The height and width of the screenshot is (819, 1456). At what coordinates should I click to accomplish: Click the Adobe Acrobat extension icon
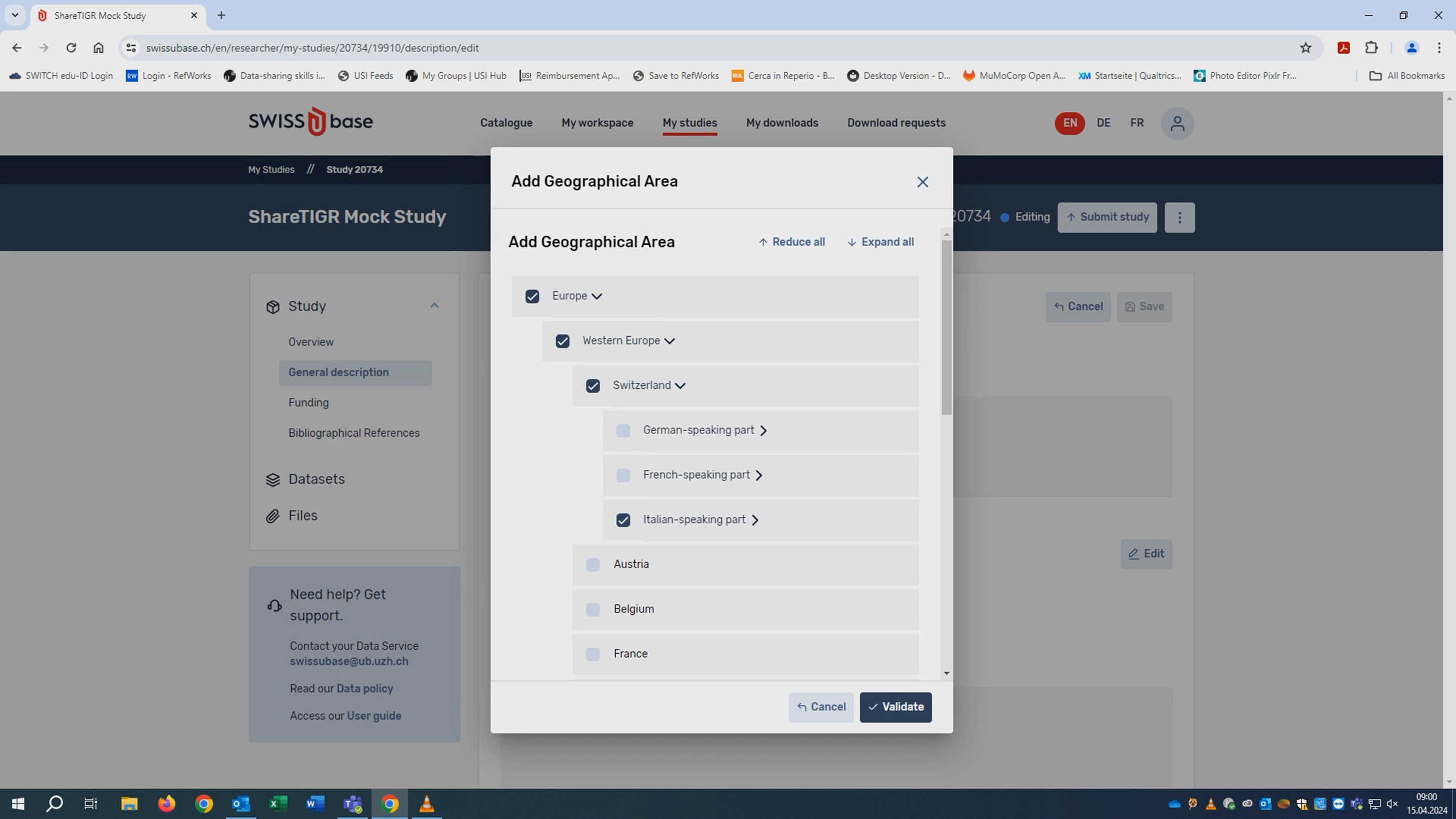[x=1344, y=48]
